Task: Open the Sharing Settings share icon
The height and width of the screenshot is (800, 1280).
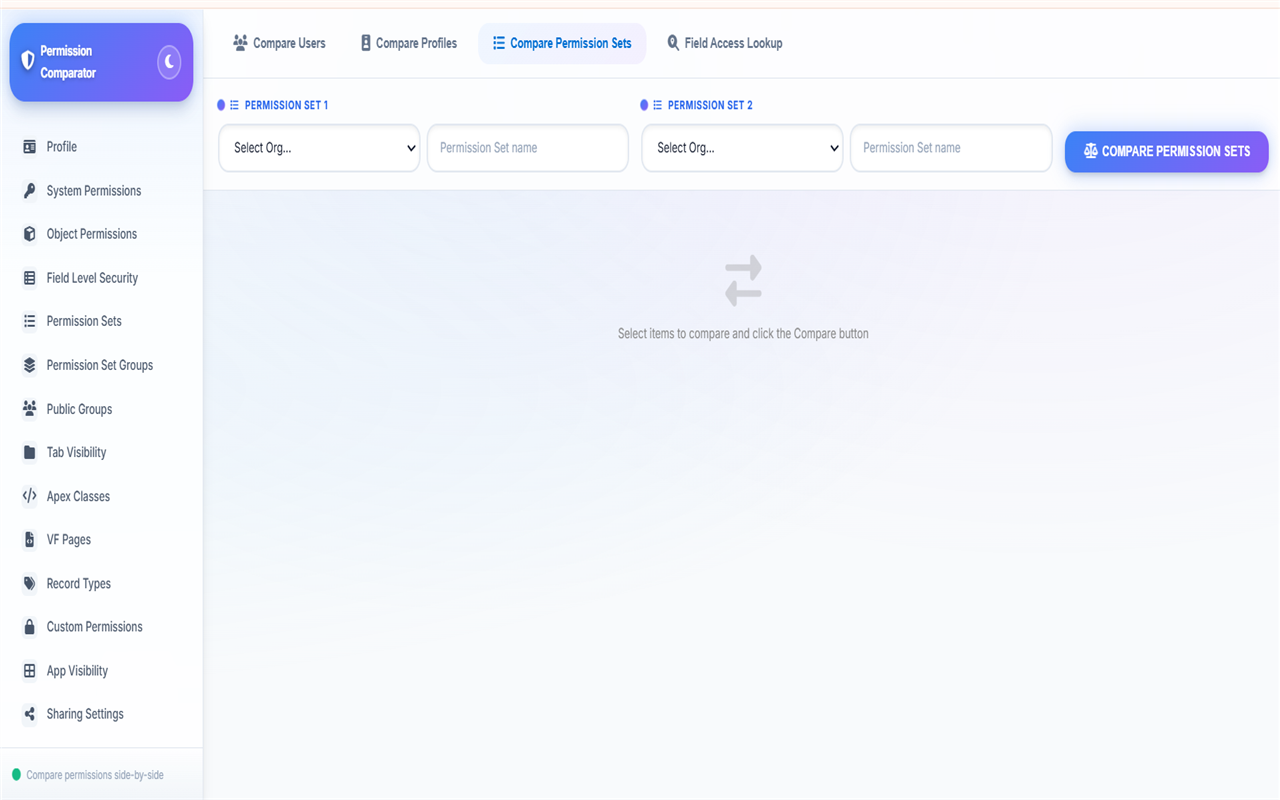Action: [29, 714]
